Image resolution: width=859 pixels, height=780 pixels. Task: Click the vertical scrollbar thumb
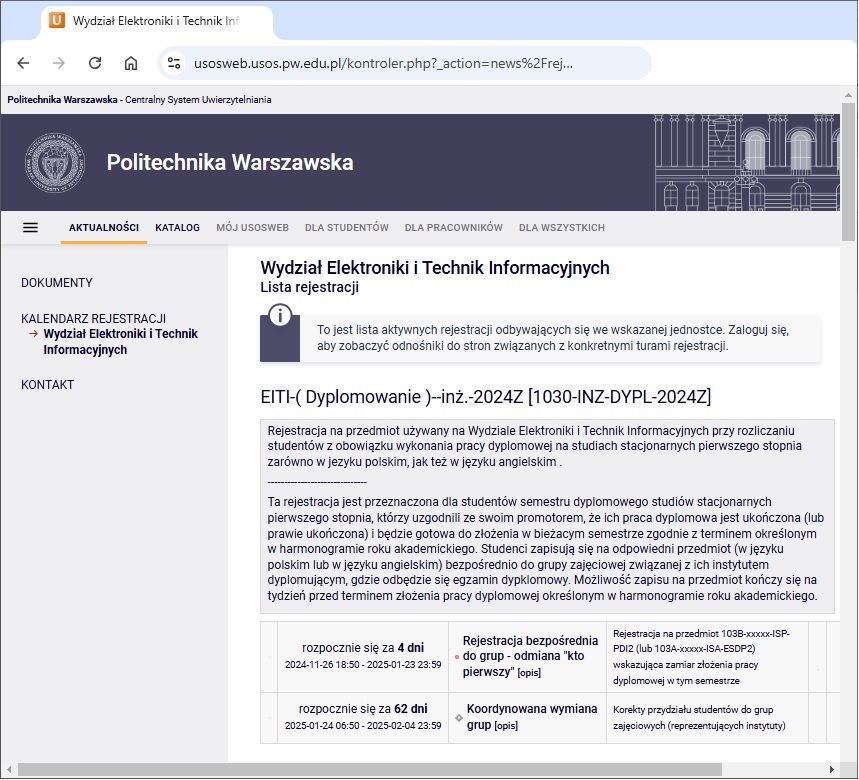coord(848,171)
